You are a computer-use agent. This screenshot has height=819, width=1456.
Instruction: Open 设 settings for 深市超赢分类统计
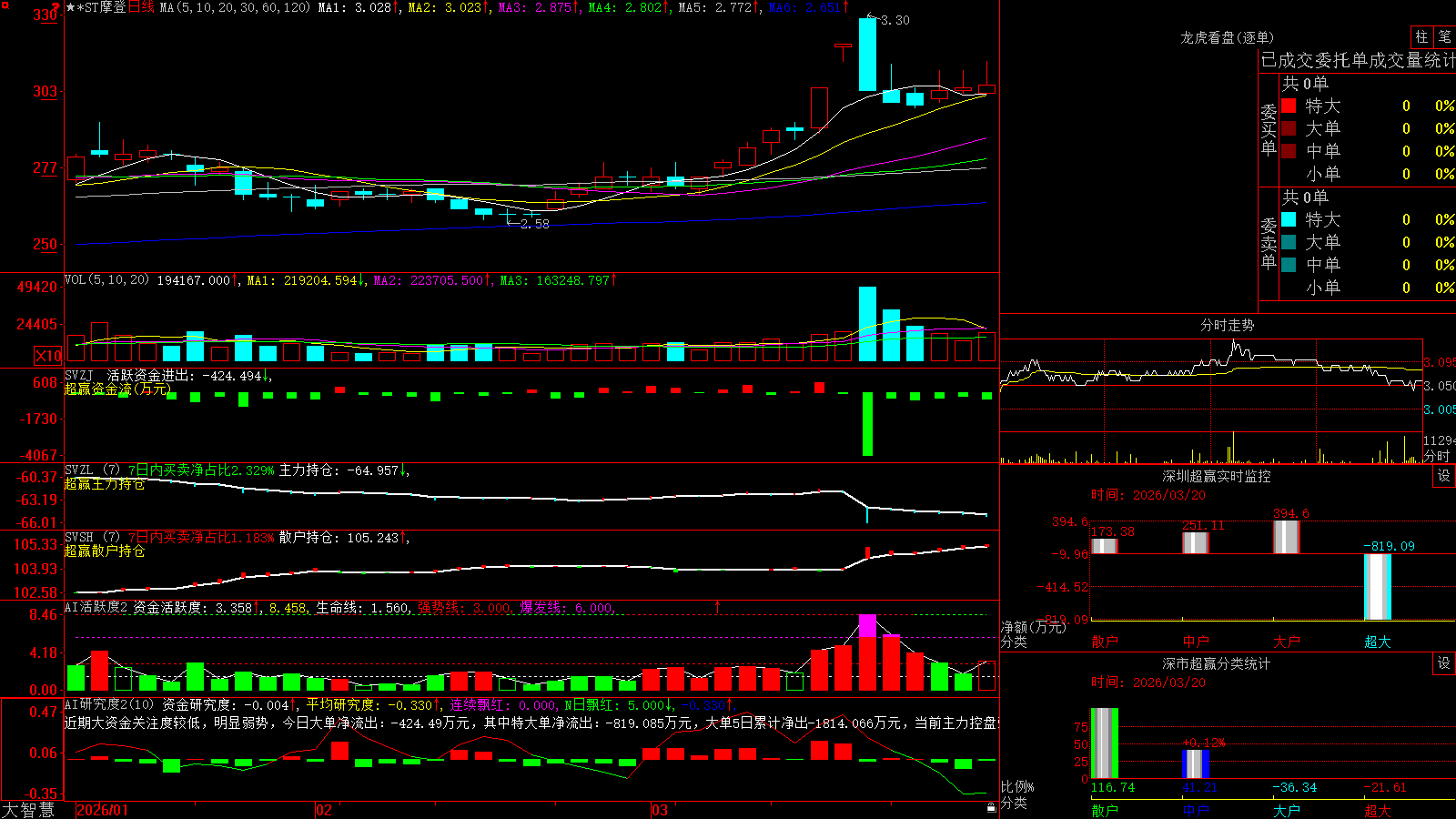[x=1444, y=663]
